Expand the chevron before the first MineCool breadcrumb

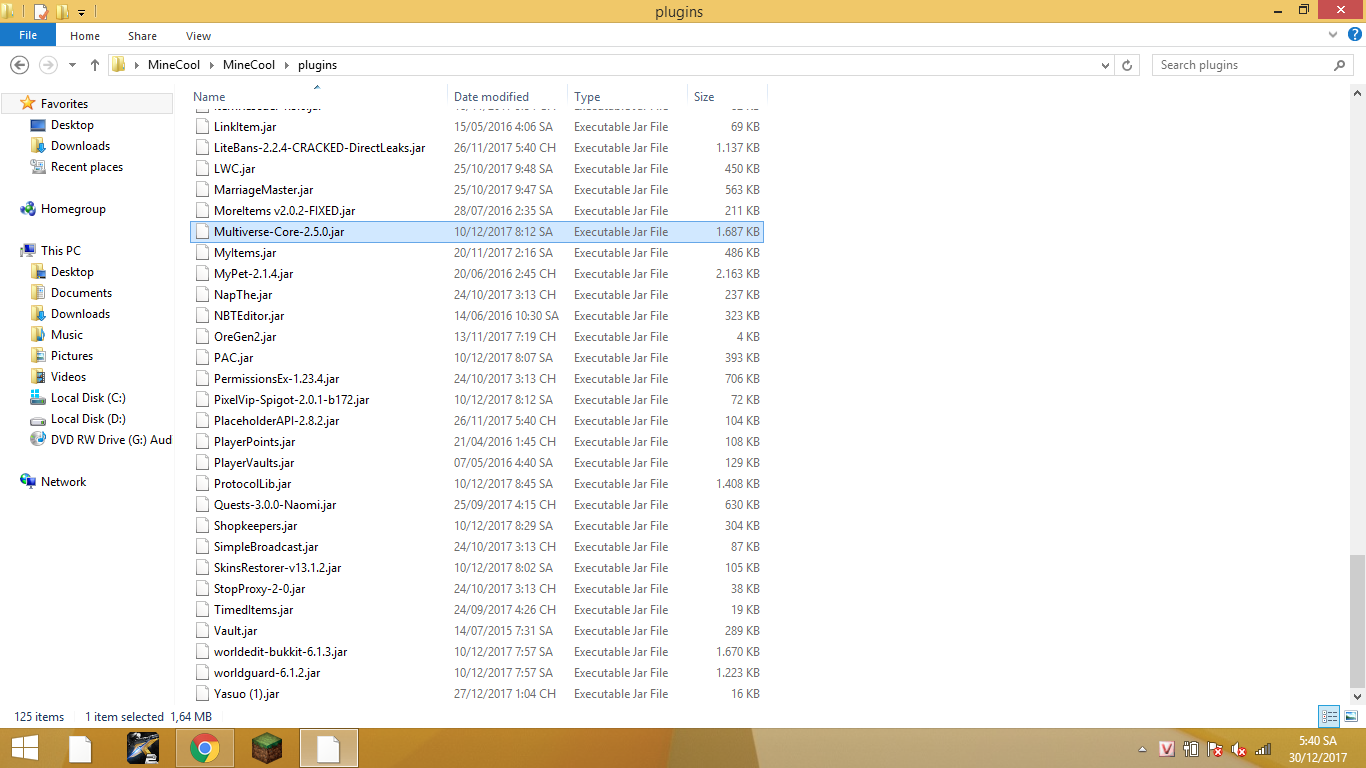coord(137,65)
